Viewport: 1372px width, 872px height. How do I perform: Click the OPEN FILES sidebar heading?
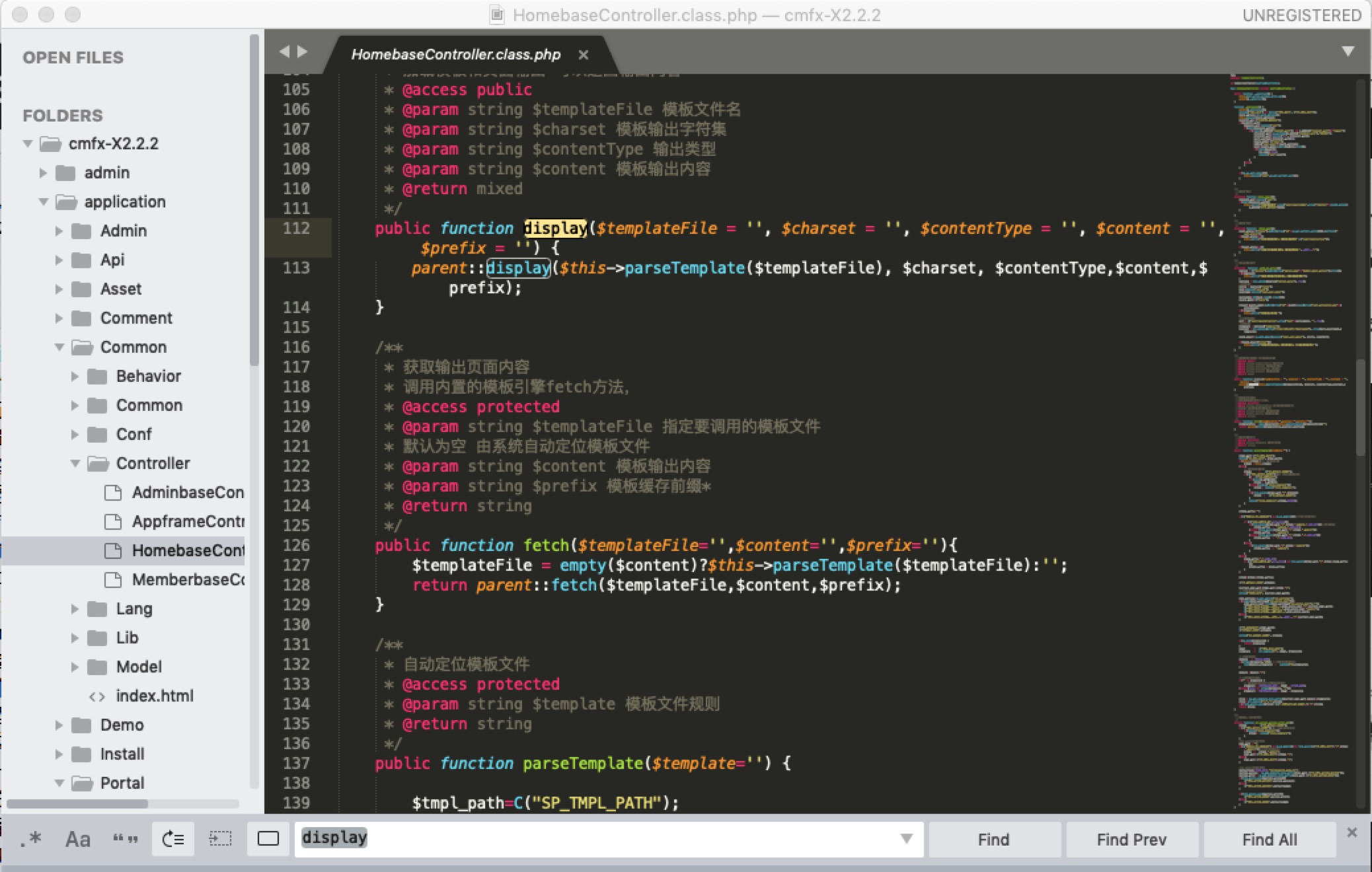point(73,57)
